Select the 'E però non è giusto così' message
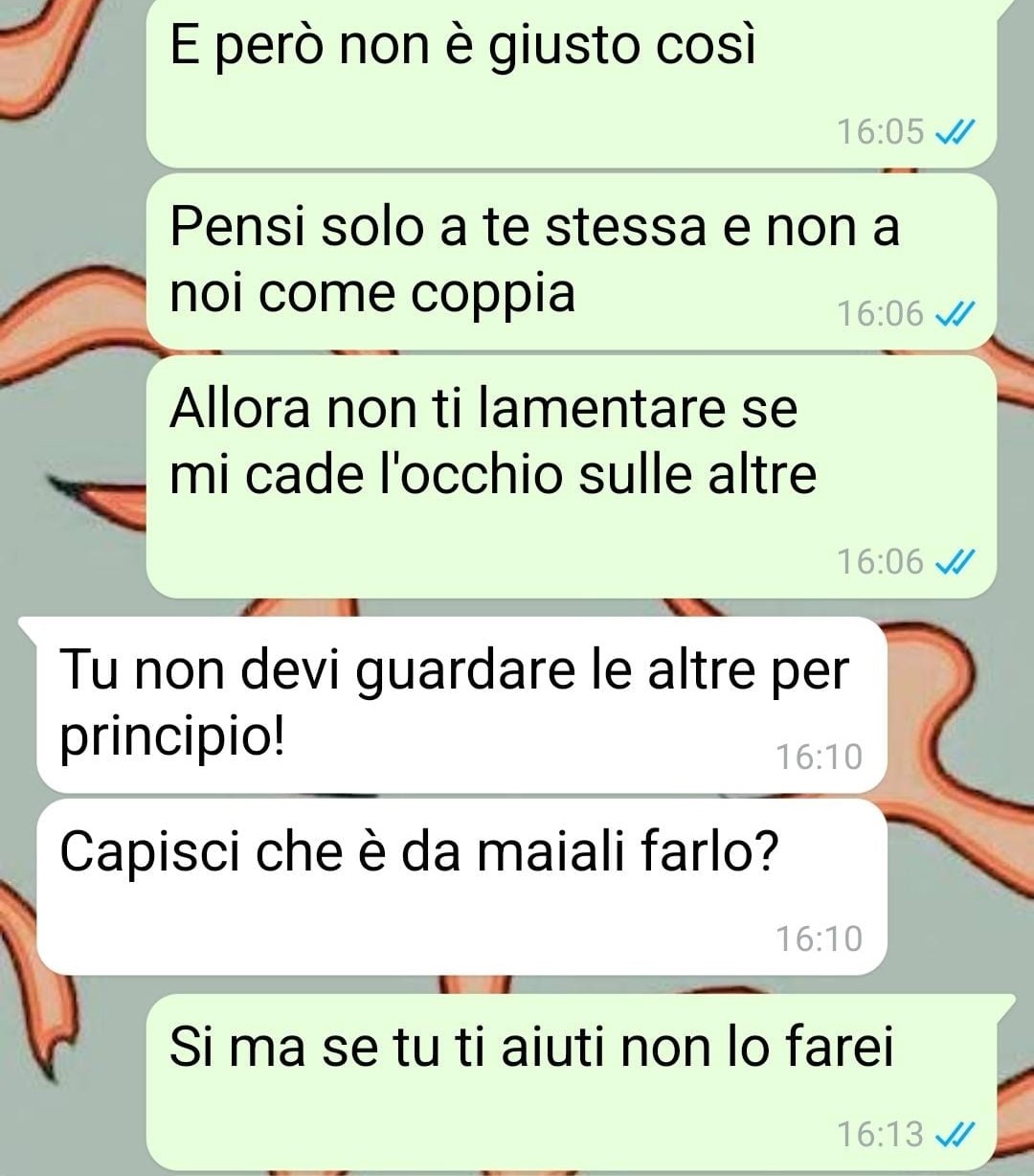Screen dimensions: 1034x1176 point(572,83)
